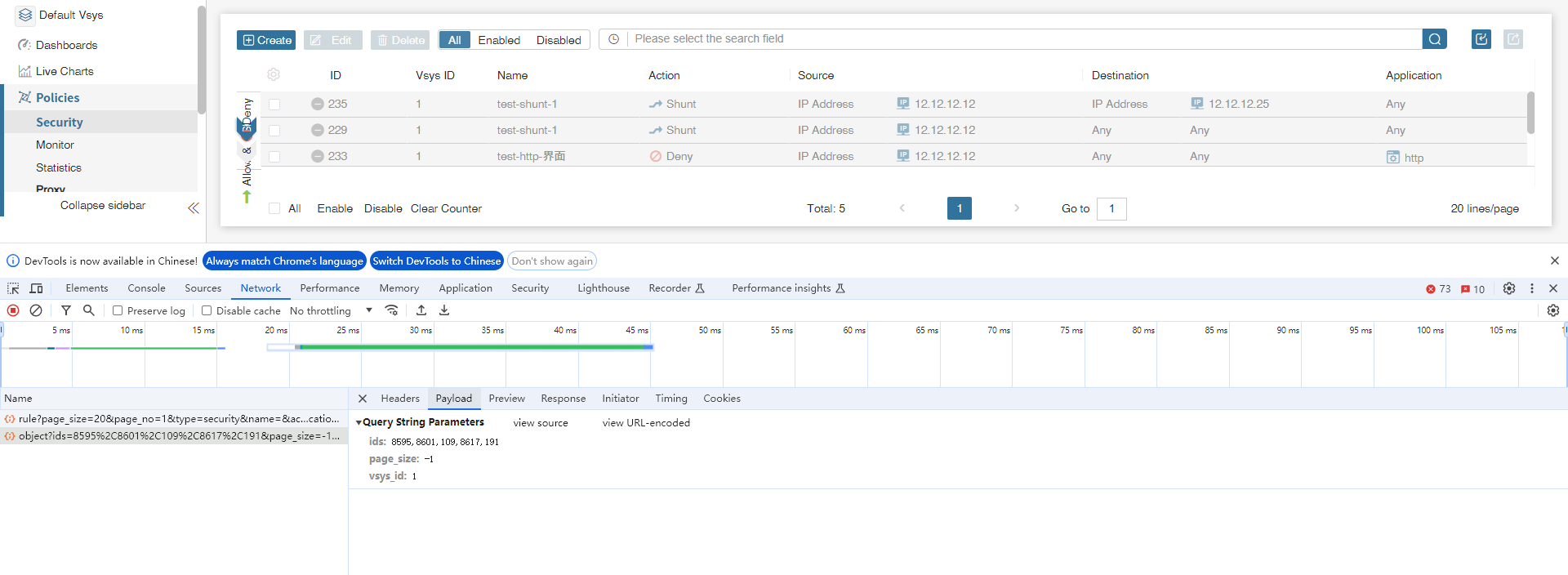This screenshot has width=1568, height=575.
Task: Click the column settings gear icon
Action: (274, 75)
